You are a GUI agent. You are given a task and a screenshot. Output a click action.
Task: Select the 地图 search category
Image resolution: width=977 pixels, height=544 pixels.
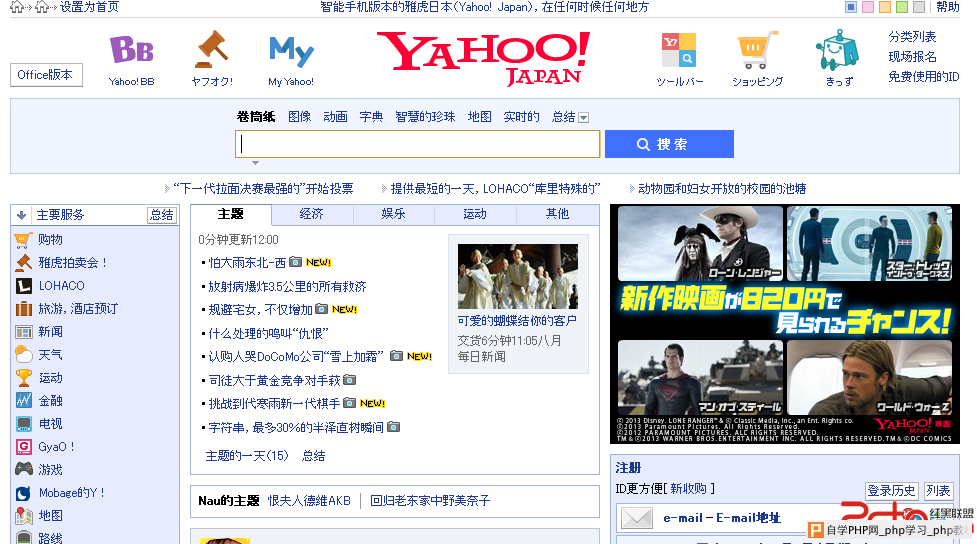(x=479, y=117)
